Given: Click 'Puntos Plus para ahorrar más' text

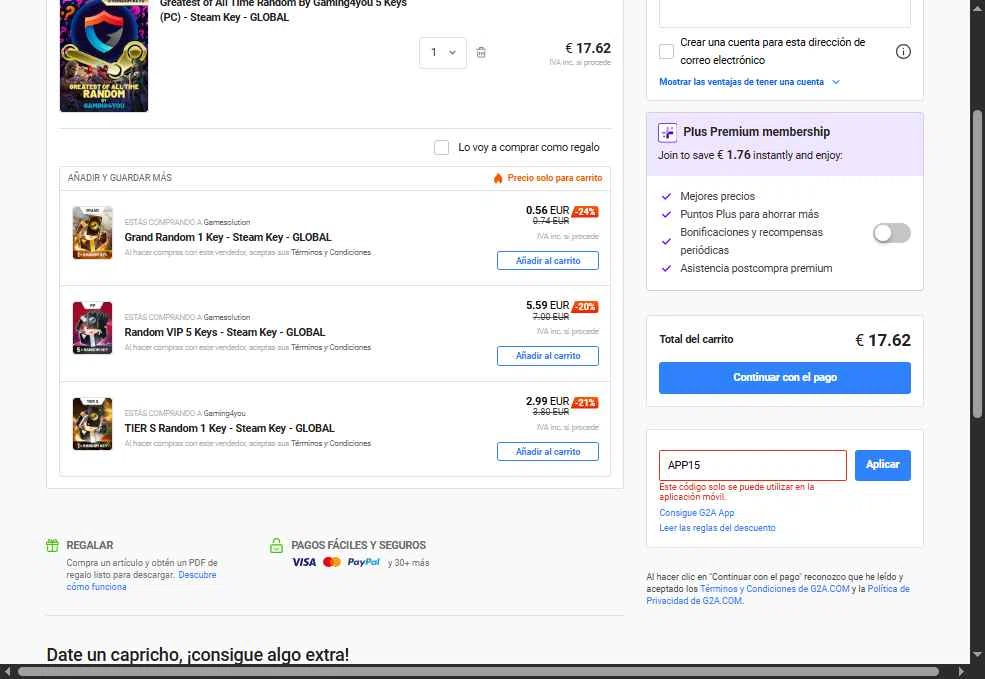Looking at the screenshot, I should pyautogui.click(x=749, y=214).
